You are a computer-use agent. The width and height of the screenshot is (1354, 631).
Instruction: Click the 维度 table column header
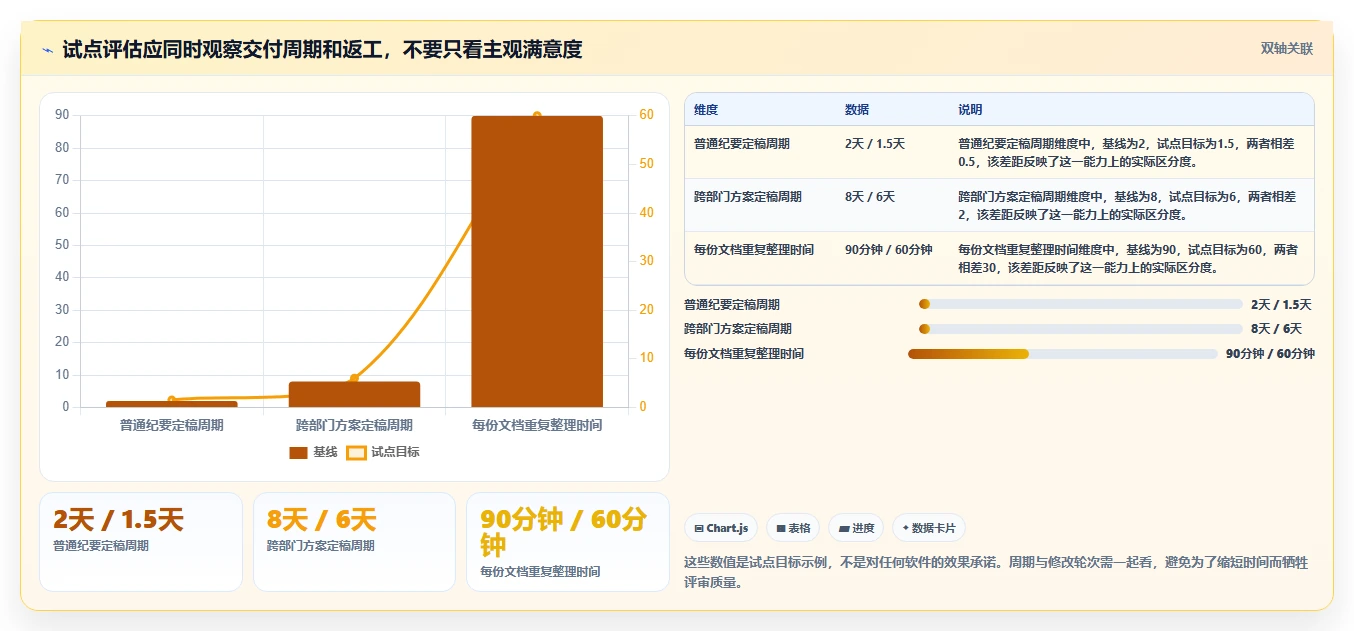(706, 110)
